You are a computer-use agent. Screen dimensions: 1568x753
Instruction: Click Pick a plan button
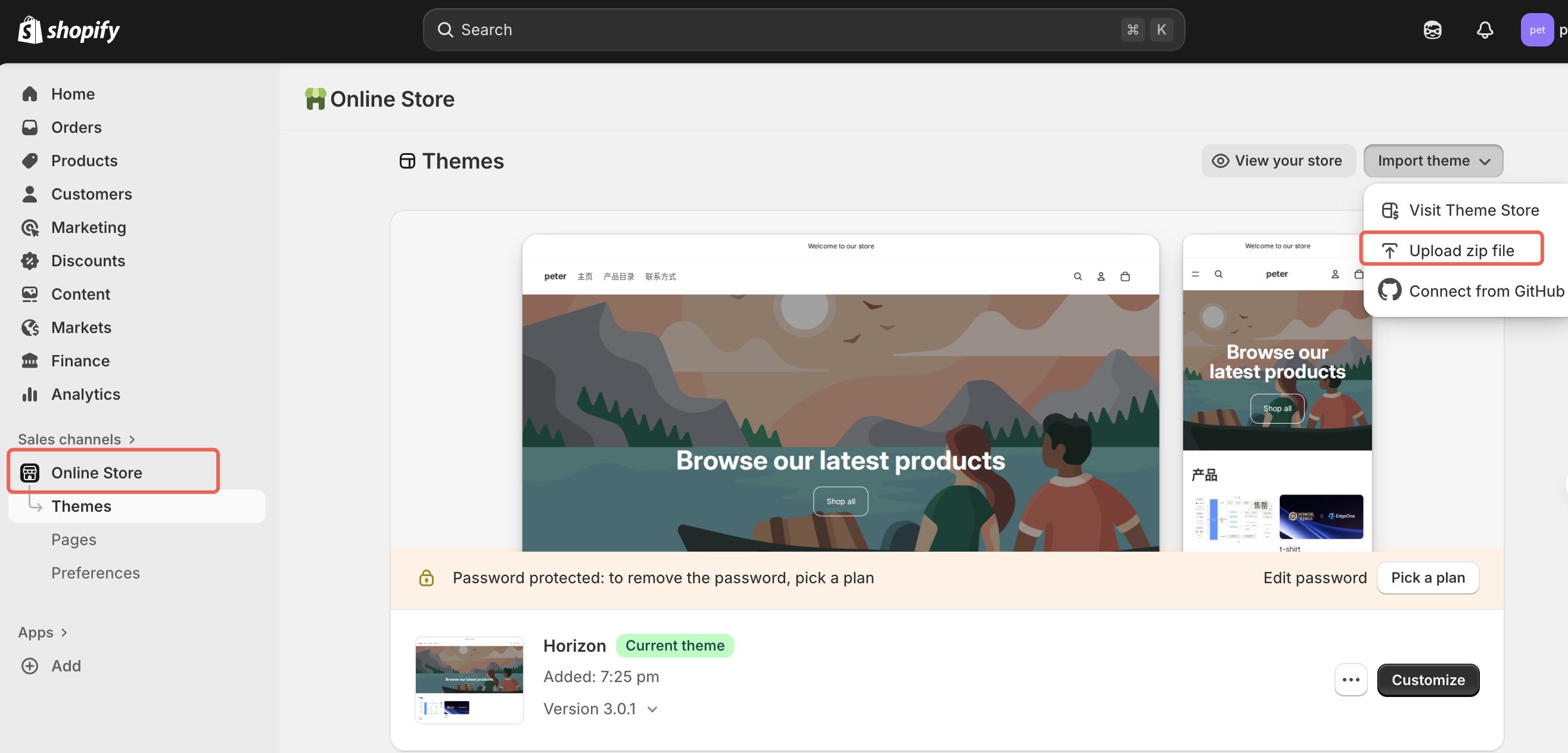point(1427,577)
